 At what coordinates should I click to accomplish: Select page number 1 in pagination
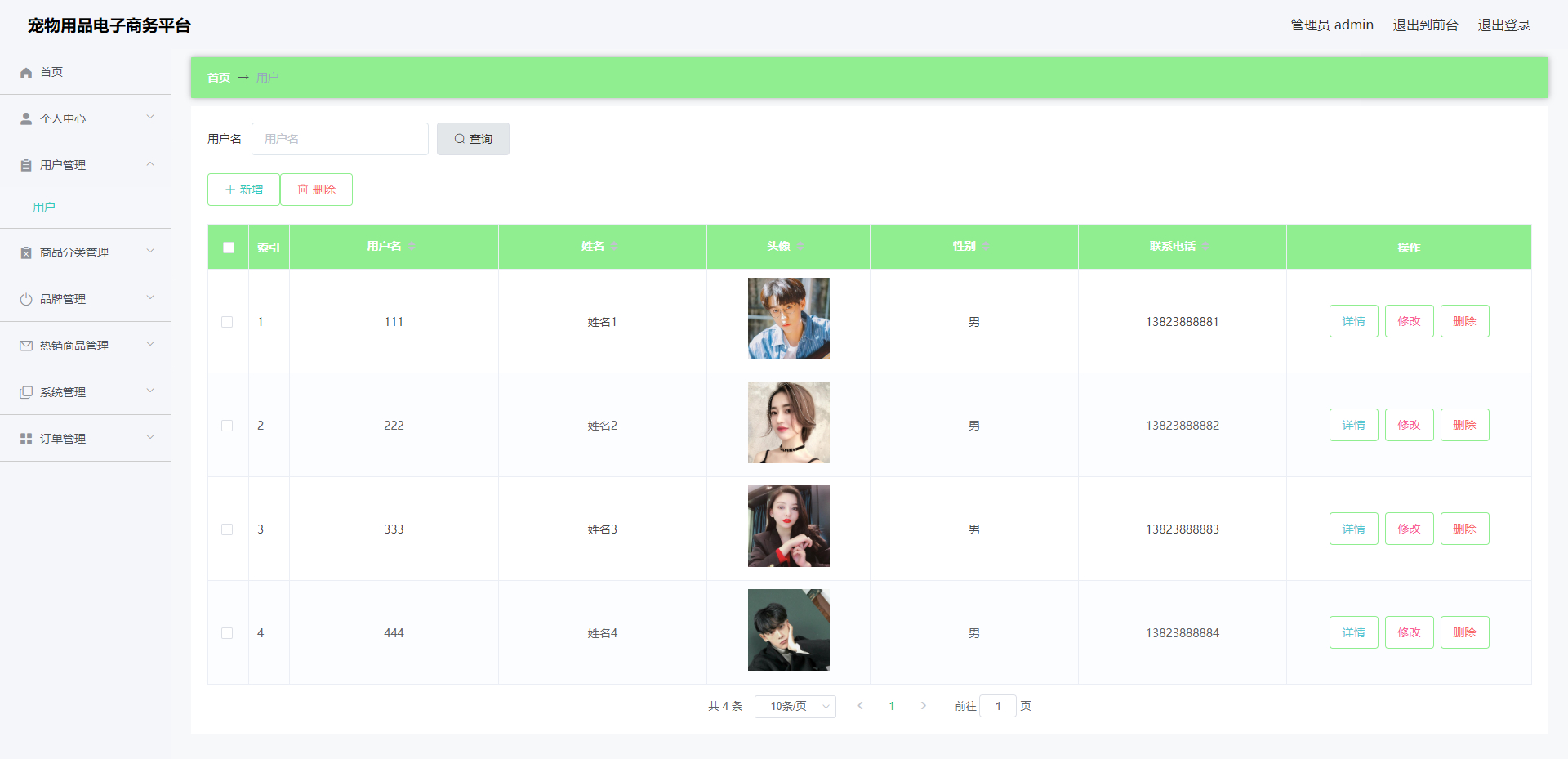tap(892, 706)
